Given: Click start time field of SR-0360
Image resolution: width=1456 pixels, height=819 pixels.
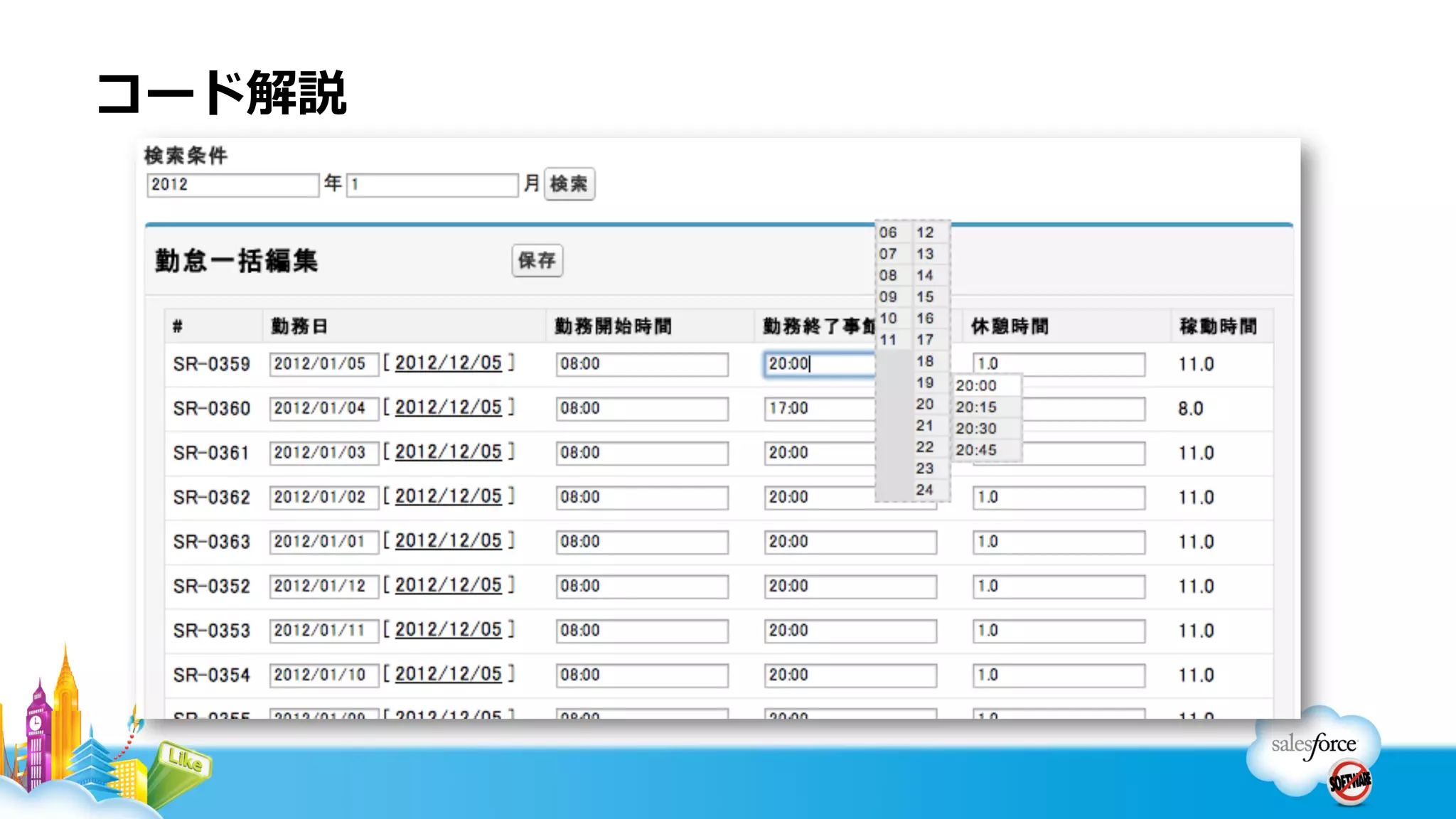Looking at the screenshot, I should click(641, 409).
